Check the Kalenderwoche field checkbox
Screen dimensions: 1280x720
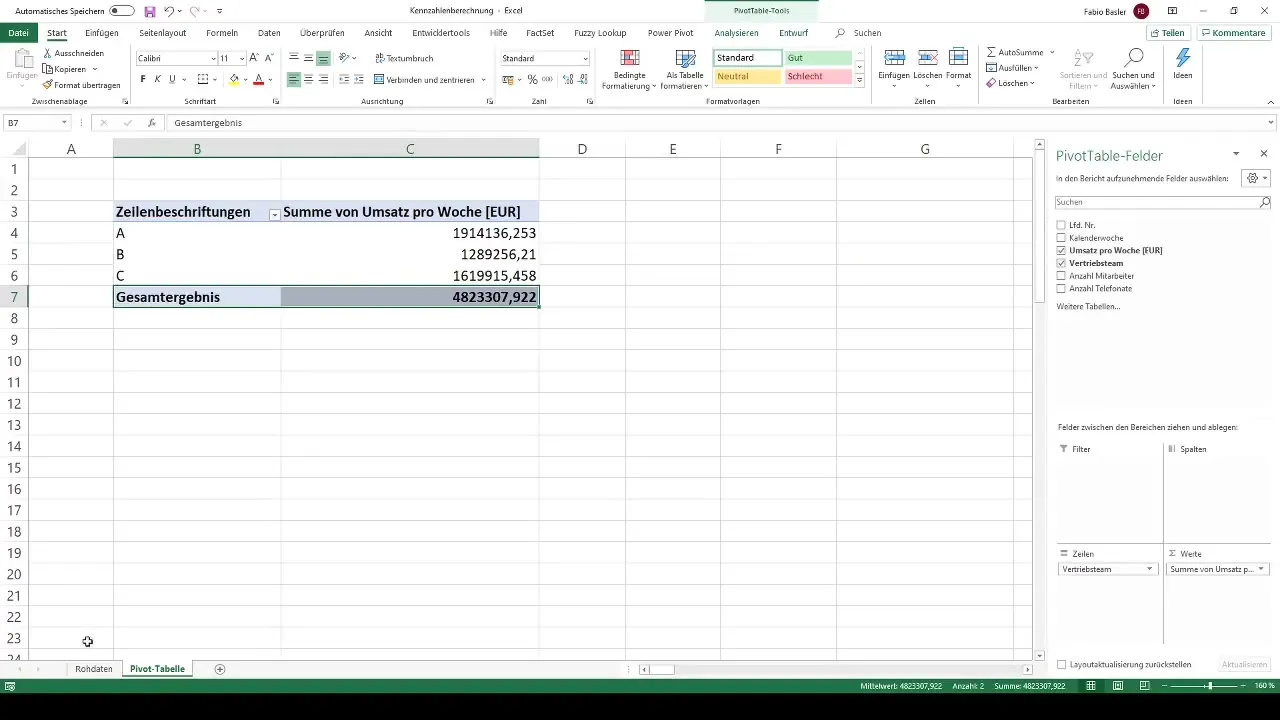[1061, 238]
